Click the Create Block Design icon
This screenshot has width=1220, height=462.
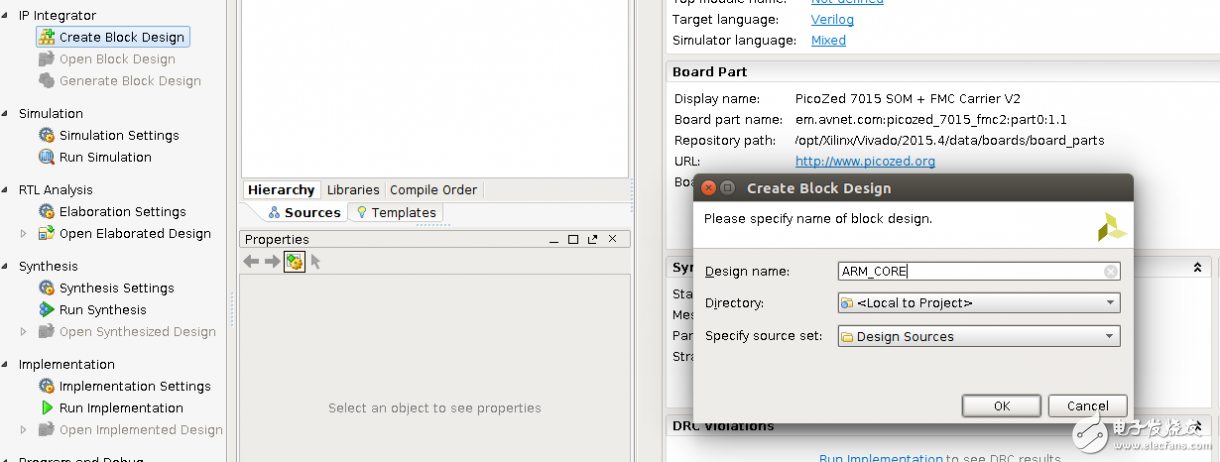click(46, 37)
